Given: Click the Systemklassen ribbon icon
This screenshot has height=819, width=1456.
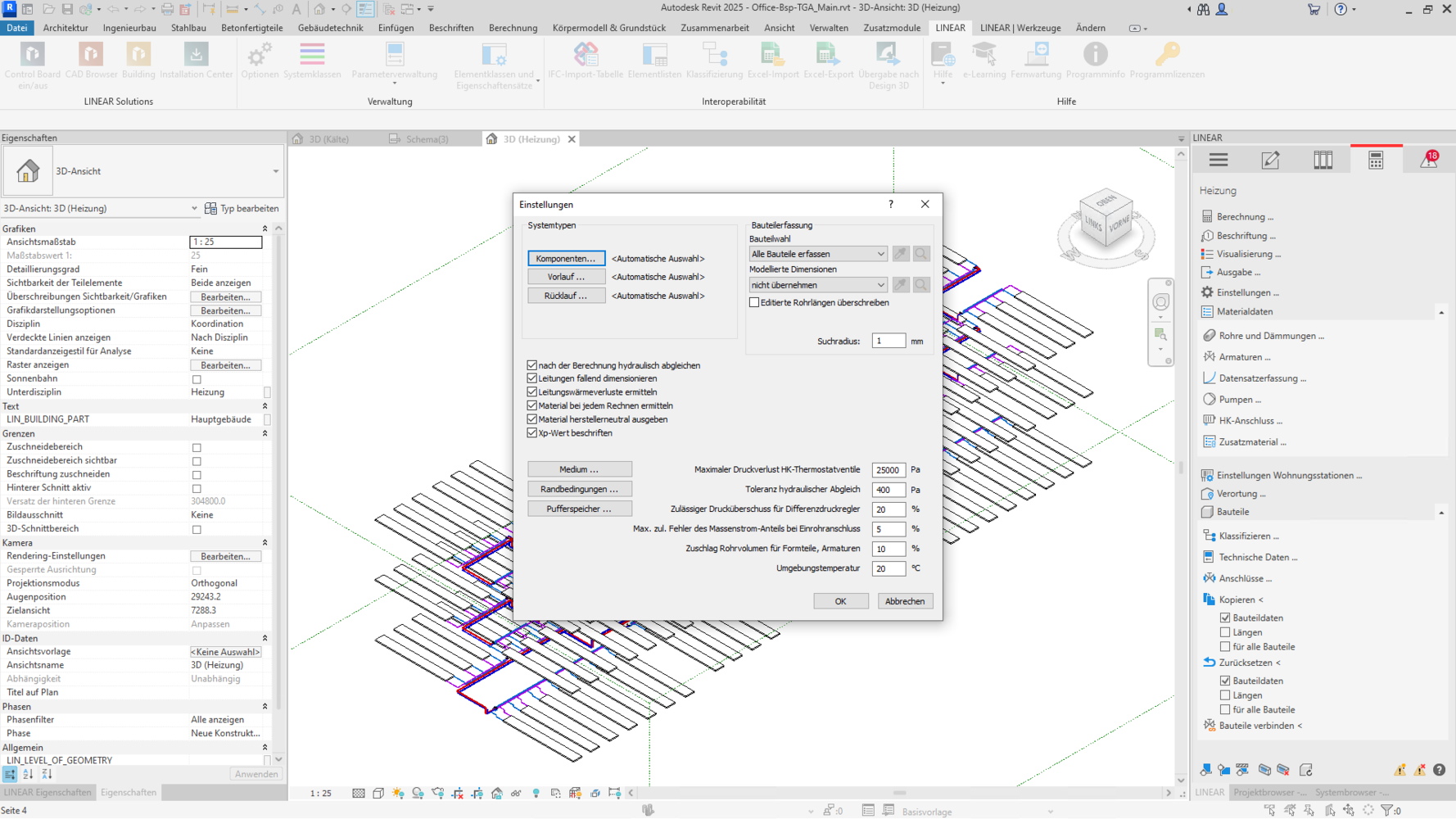Looking at the screenshot, I should click(312, 56).
